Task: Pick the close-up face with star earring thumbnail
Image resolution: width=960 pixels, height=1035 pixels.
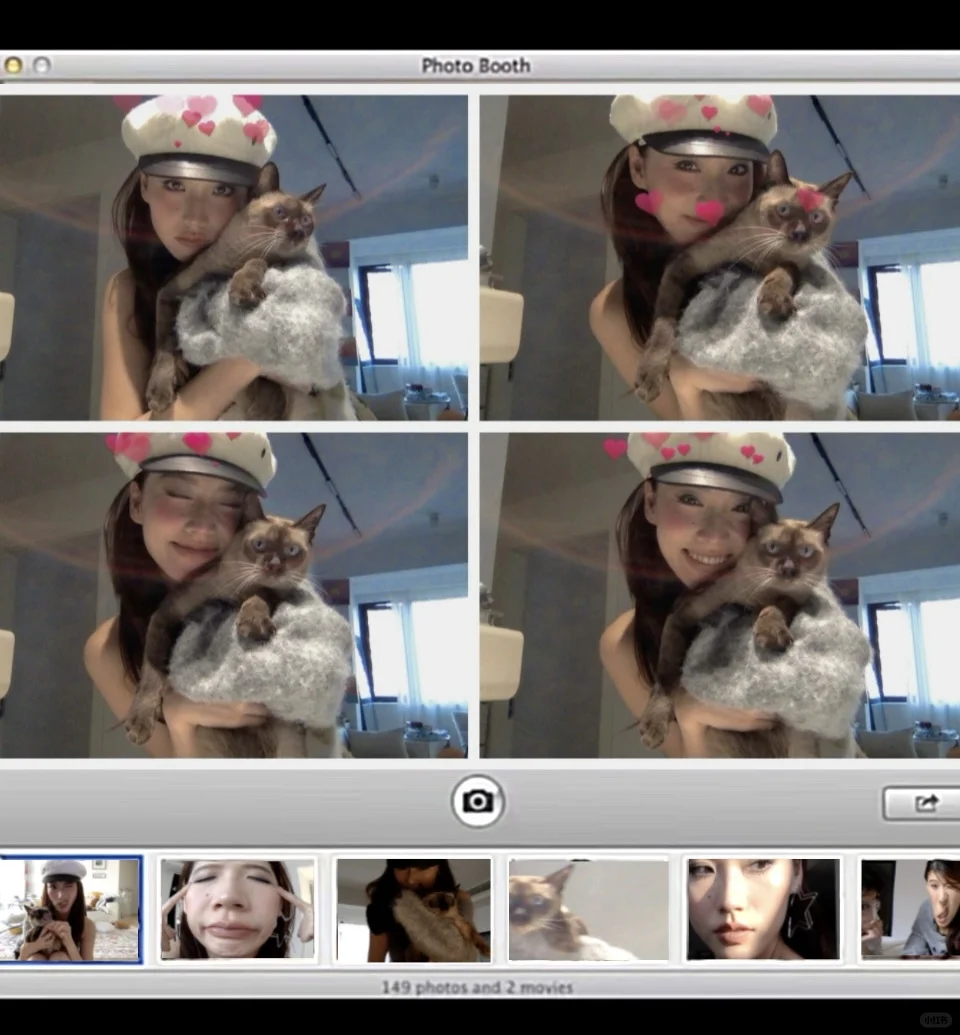Action: point(763,909)
